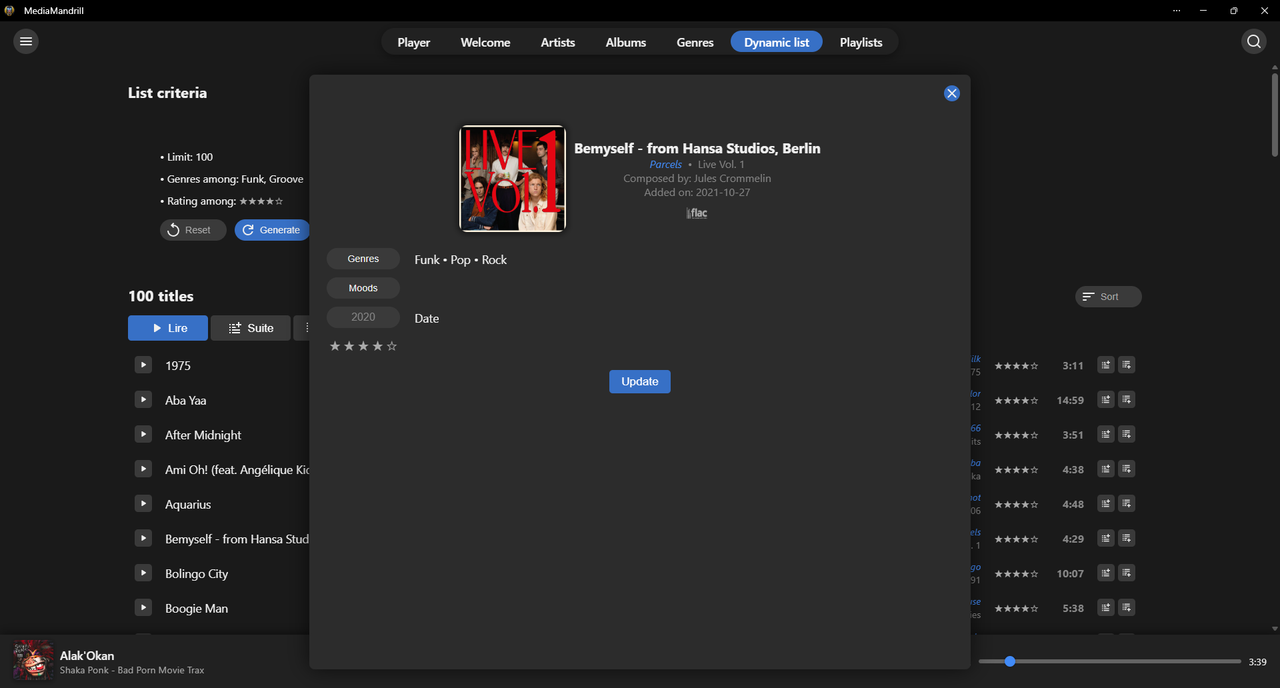Click the Bad Porn Movie Trax cover thumbnail

(x=33, y=660)
